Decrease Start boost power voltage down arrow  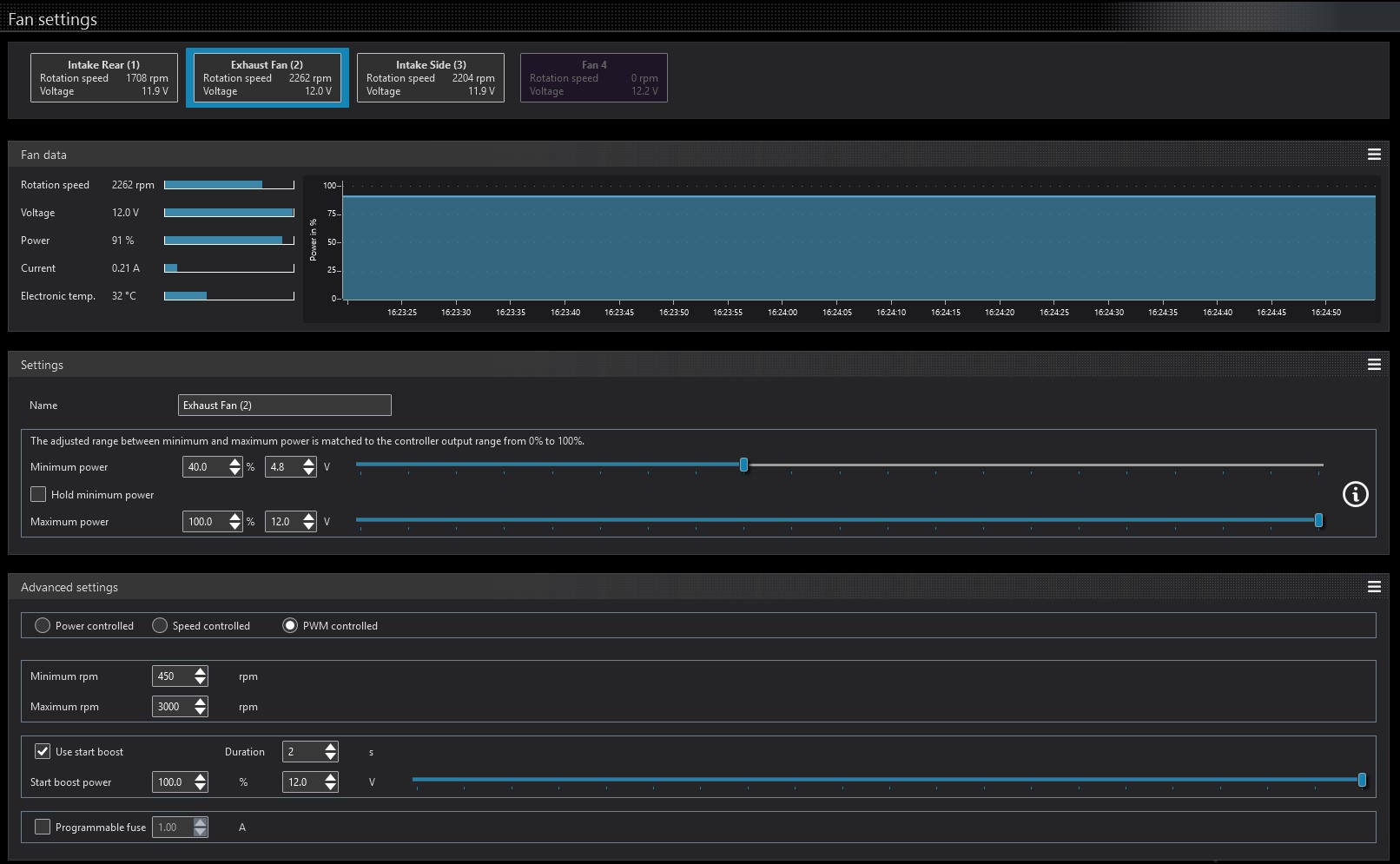click(331, 787)
